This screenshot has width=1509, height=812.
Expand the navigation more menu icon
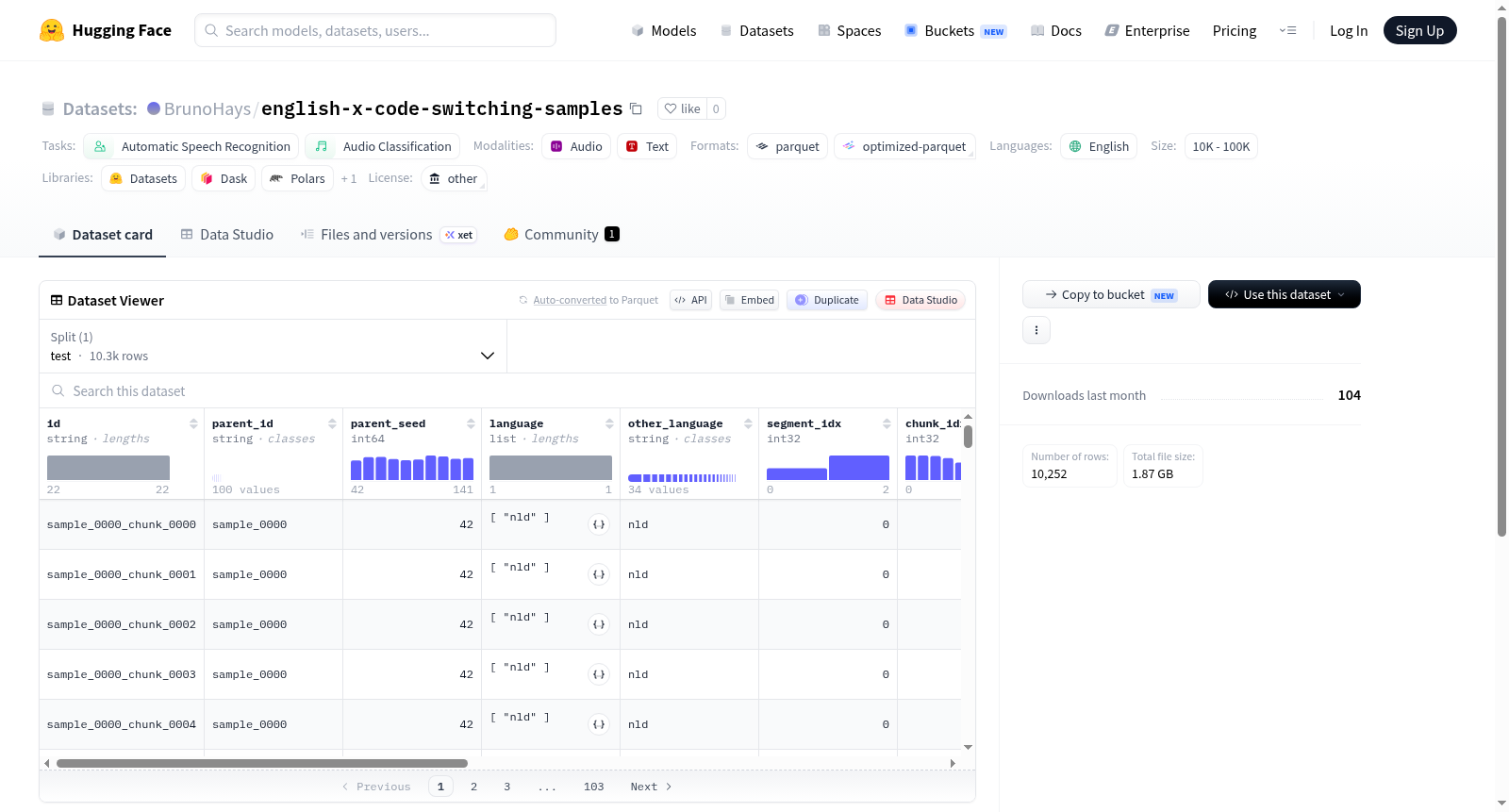click(x=1287, y=30)
